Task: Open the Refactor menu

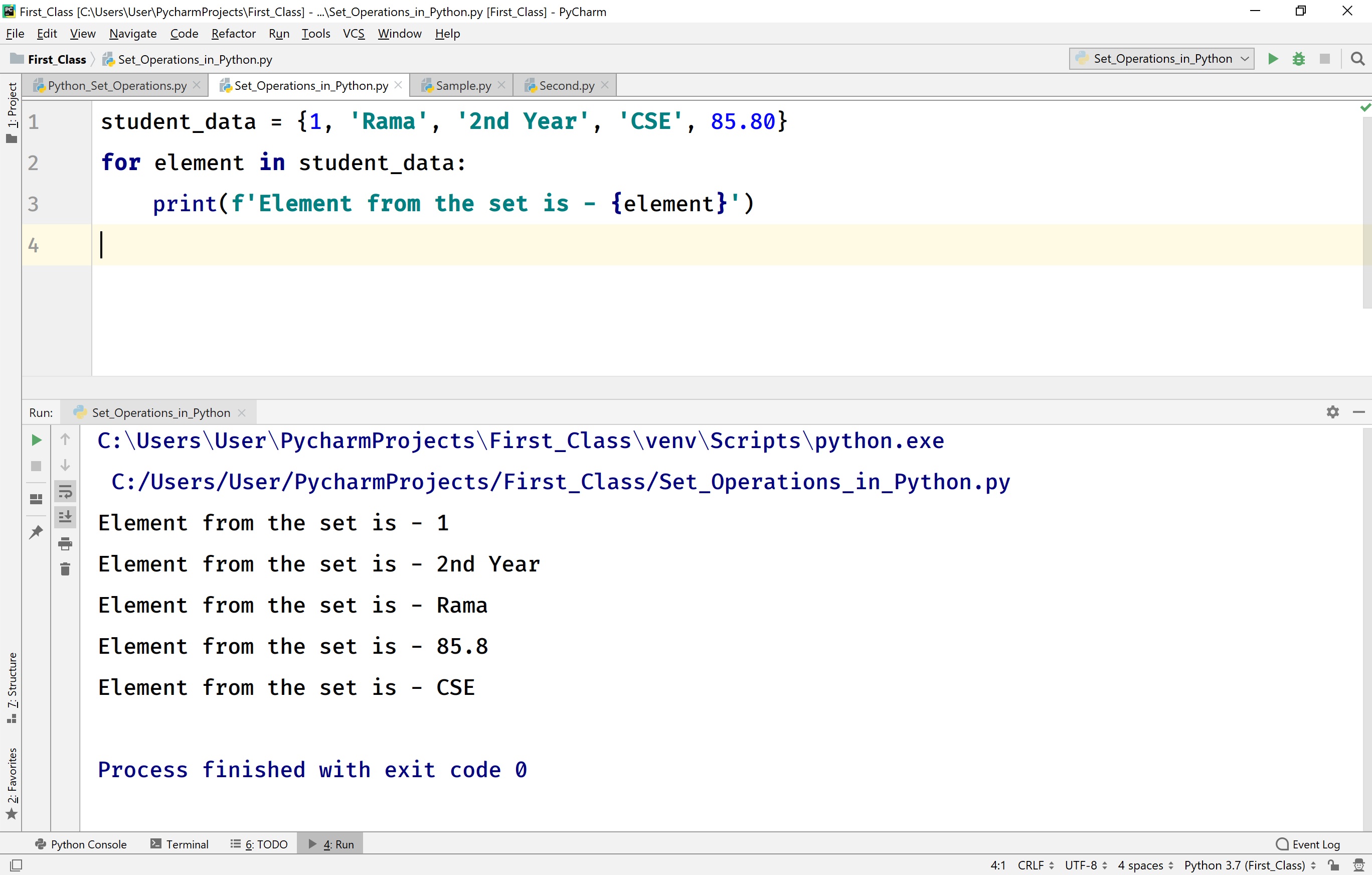Action: point(233,34)
